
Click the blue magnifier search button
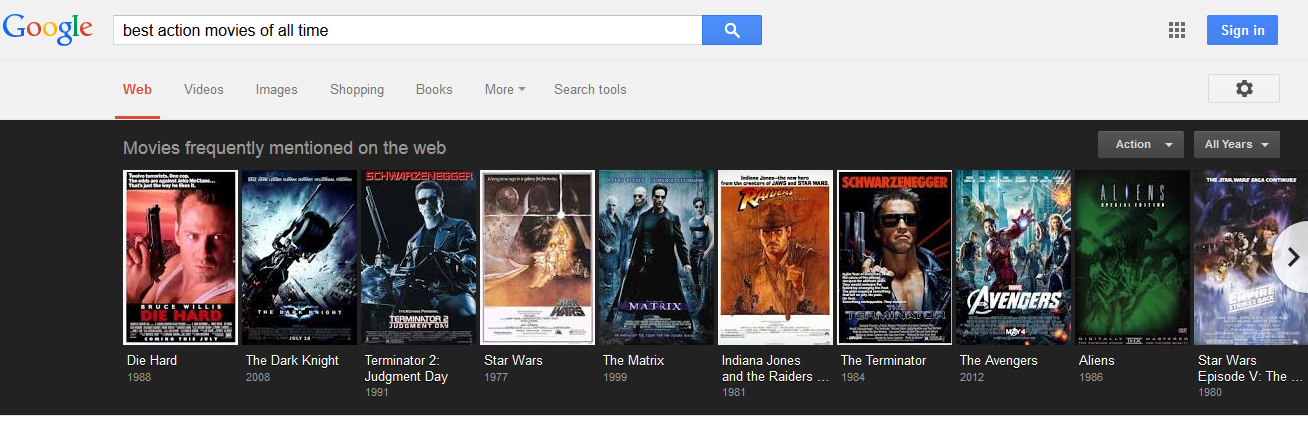point(731,30)
